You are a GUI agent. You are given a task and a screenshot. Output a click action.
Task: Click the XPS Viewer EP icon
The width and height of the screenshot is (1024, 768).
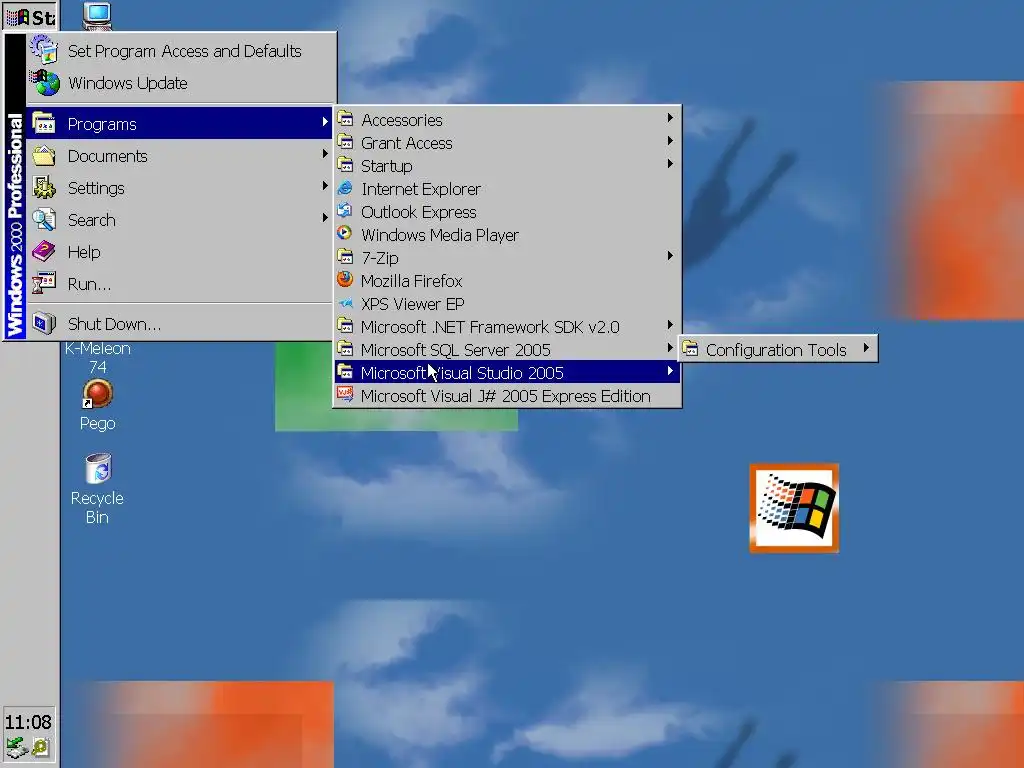tap(345, 303)
